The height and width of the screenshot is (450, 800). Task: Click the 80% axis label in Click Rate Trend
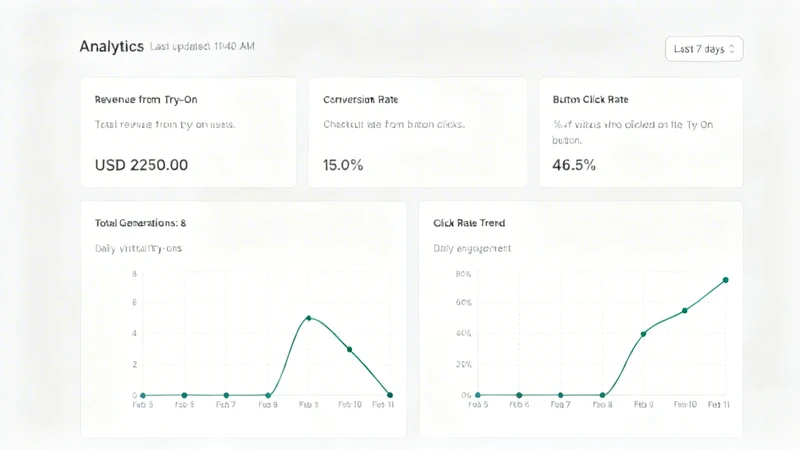click(x=463, y=274)
